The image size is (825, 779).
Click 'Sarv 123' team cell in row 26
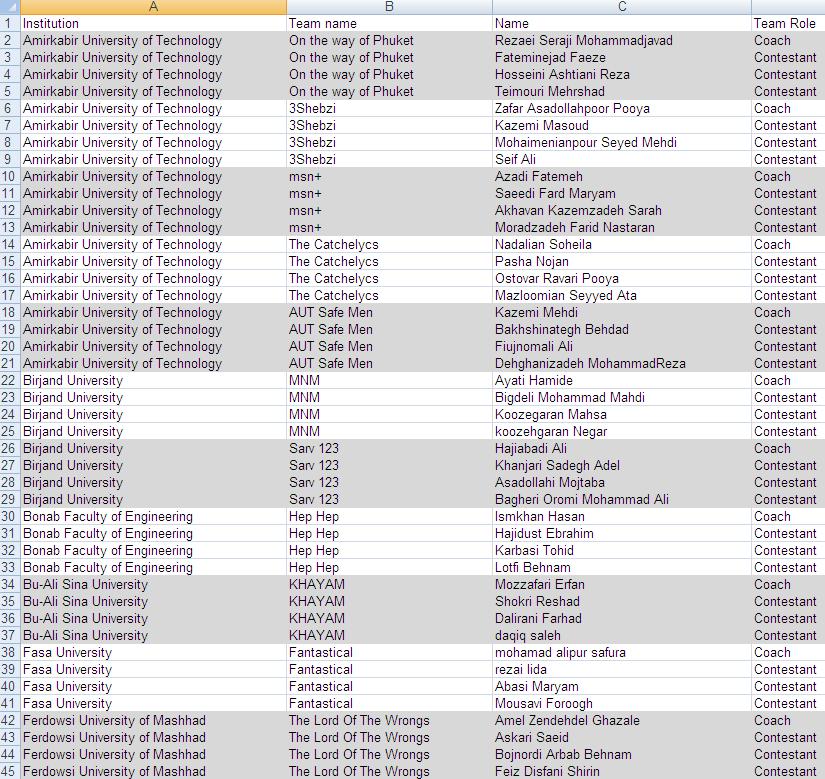coord(389,449)
